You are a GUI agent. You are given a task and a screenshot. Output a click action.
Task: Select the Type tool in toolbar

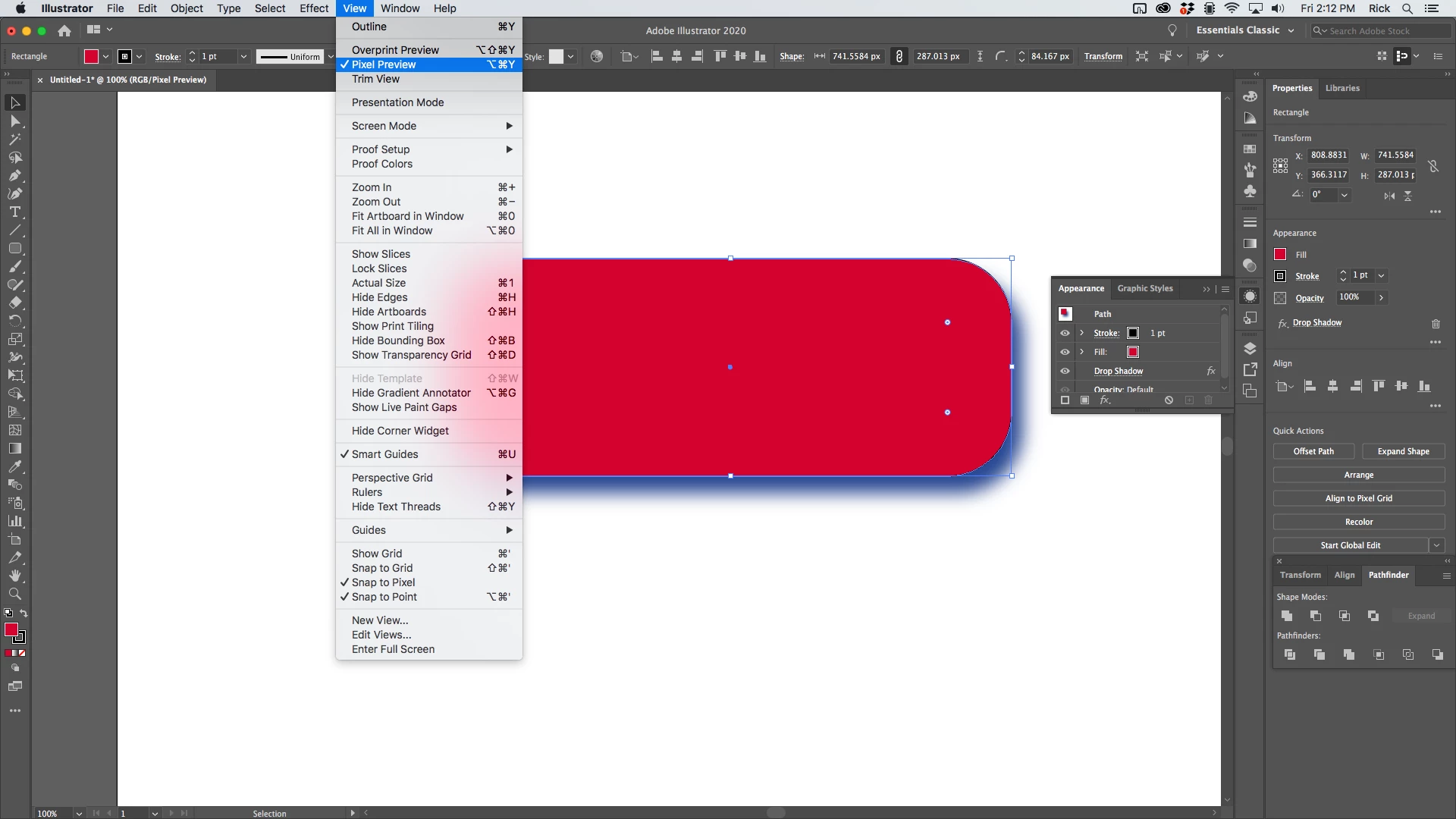click(x=14, y=212)
